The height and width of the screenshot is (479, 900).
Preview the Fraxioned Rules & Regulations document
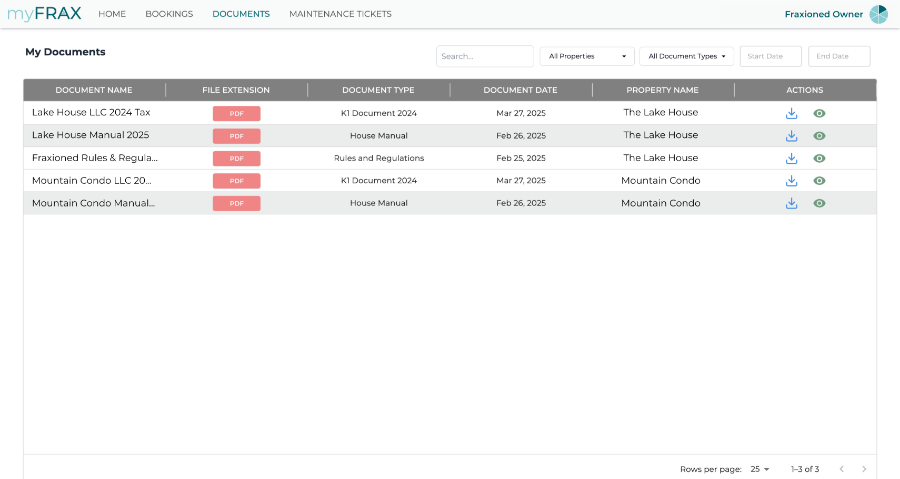point(819,158)
